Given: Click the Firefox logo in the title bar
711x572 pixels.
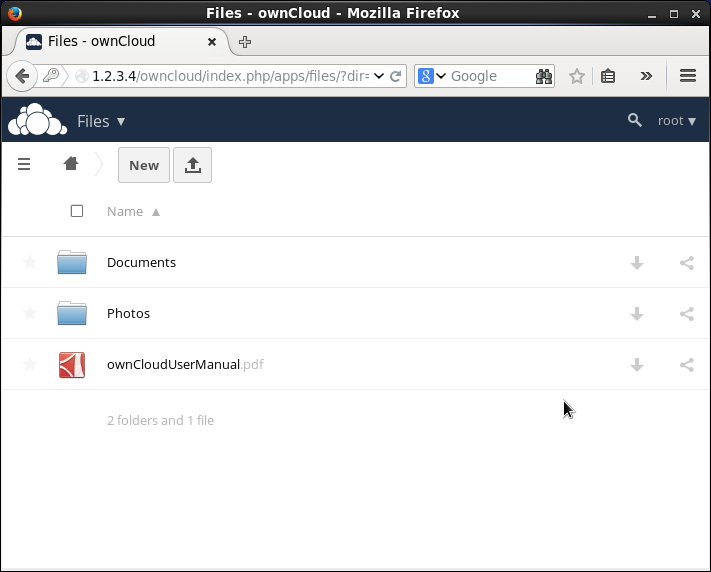Looking at the screenshot, I should coord(15,13).
